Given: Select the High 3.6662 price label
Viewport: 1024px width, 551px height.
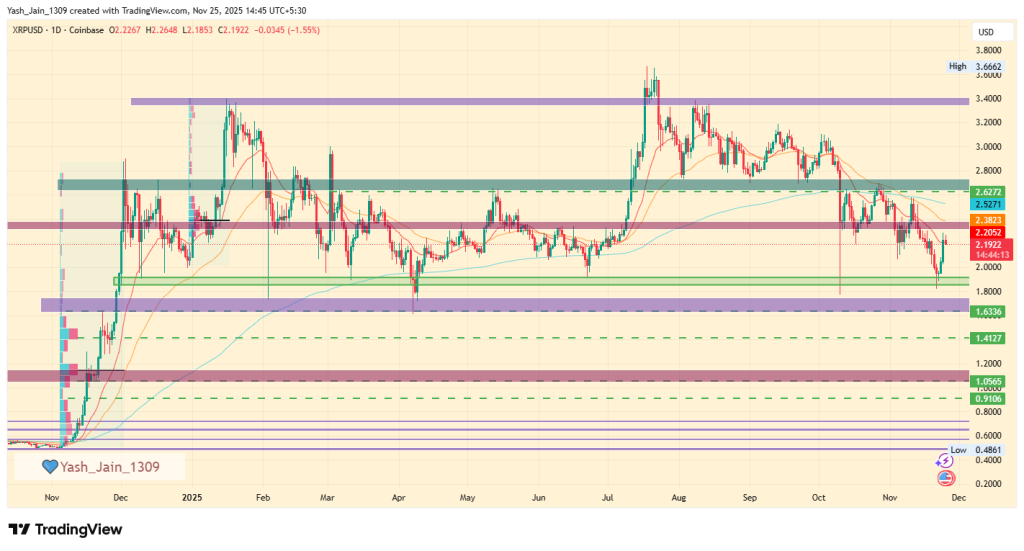Looking at the screenshot, I should tap(973, 66).
